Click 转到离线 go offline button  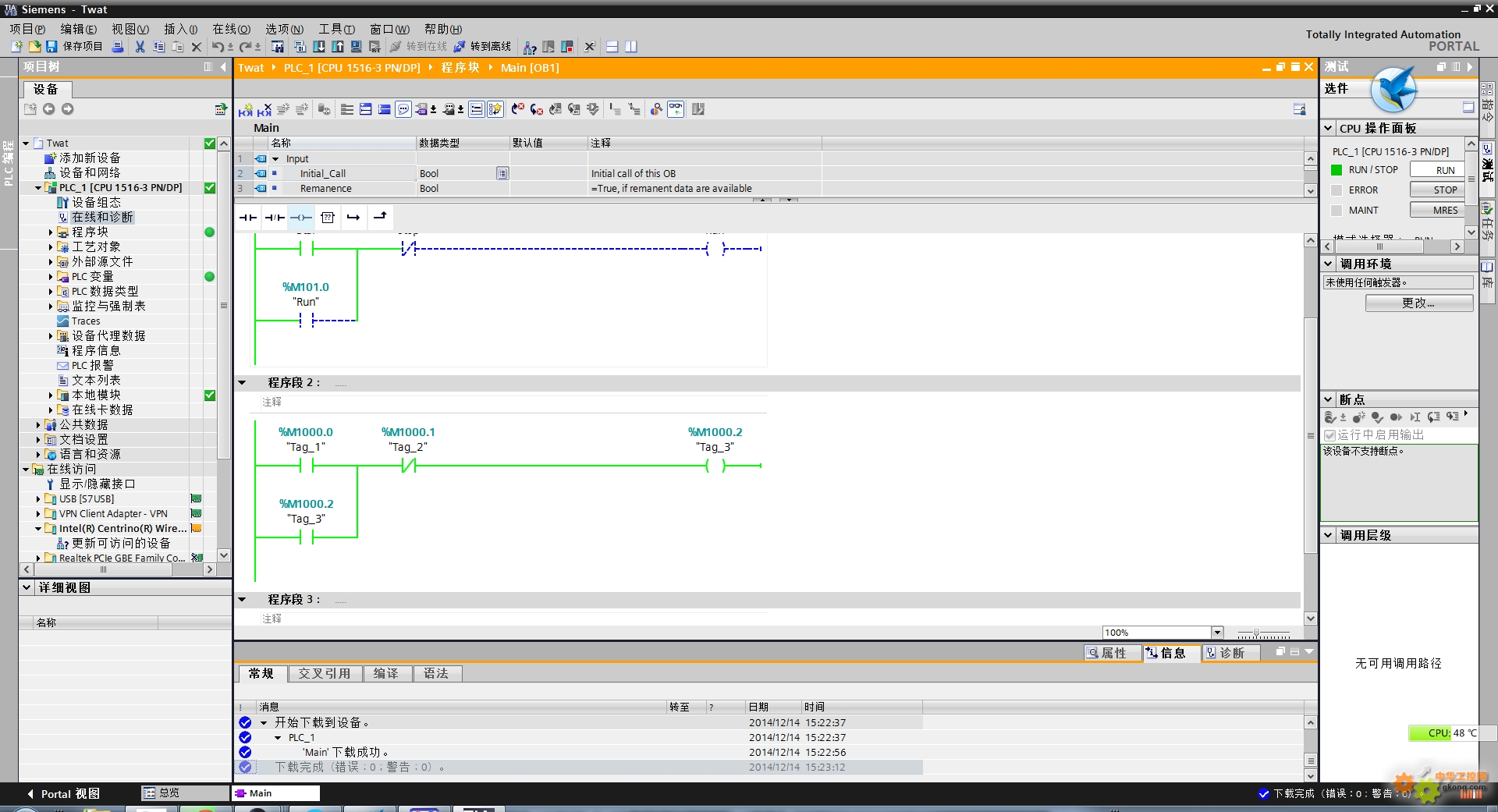(483, 47)
